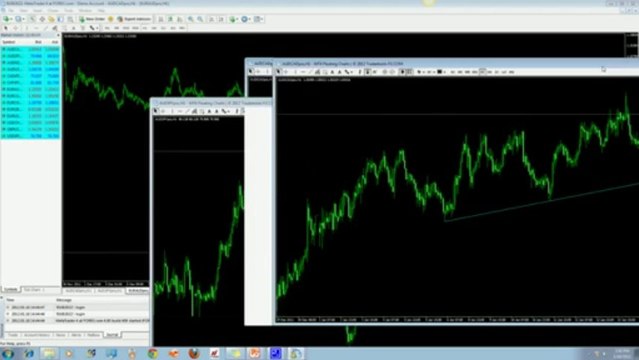639x360 pixels.
Task: Toggle the Market Watch panel icon
Action: (x=32, y=19)
